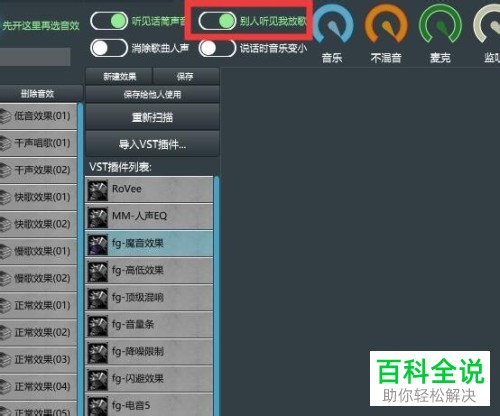The height and width of the screenshot is (416, 500).
Task: Select the 干声效果(02) preset
Action: pyautogui.click(x=38, y=170)
